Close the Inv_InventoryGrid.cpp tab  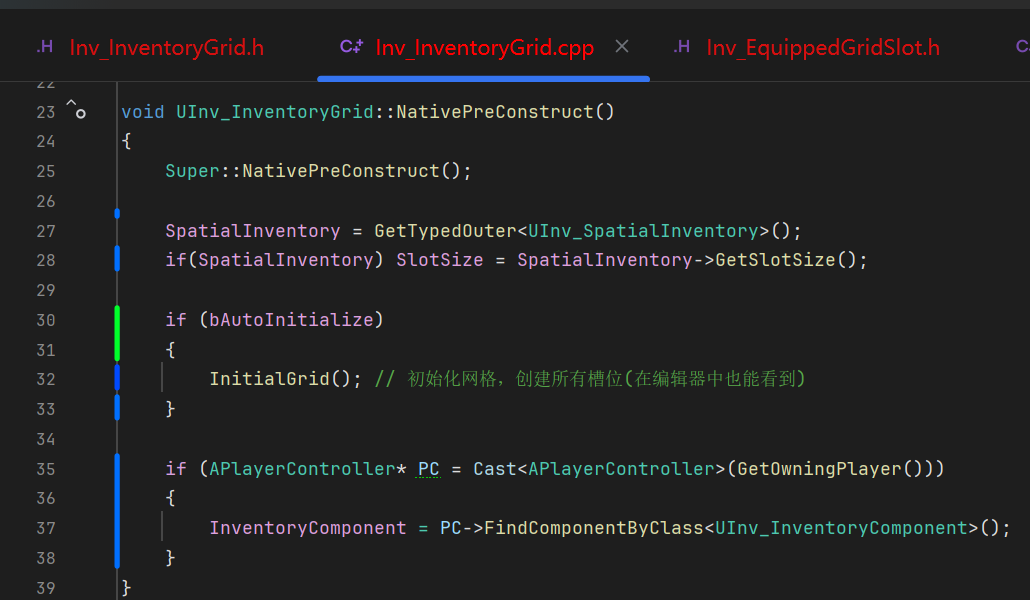coord(622,47)
